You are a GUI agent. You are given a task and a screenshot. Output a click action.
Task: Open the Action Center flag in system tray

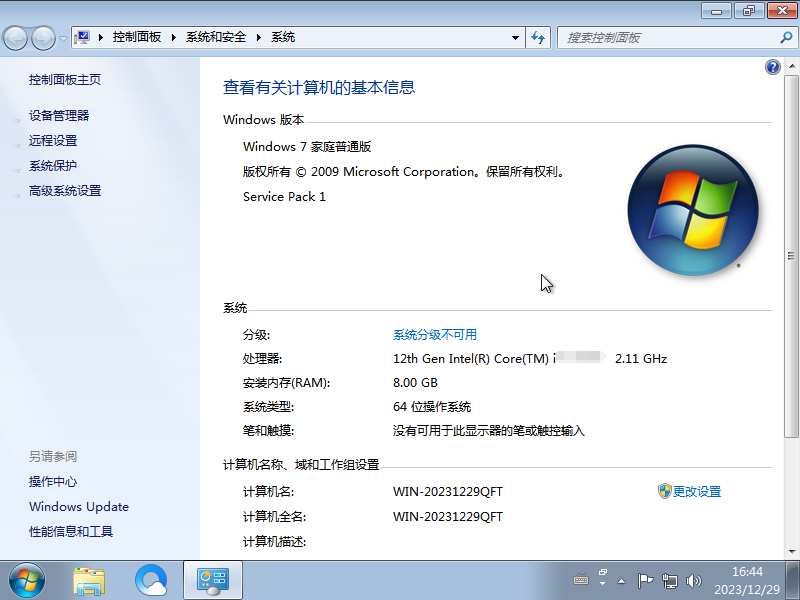tap(645, 580)
